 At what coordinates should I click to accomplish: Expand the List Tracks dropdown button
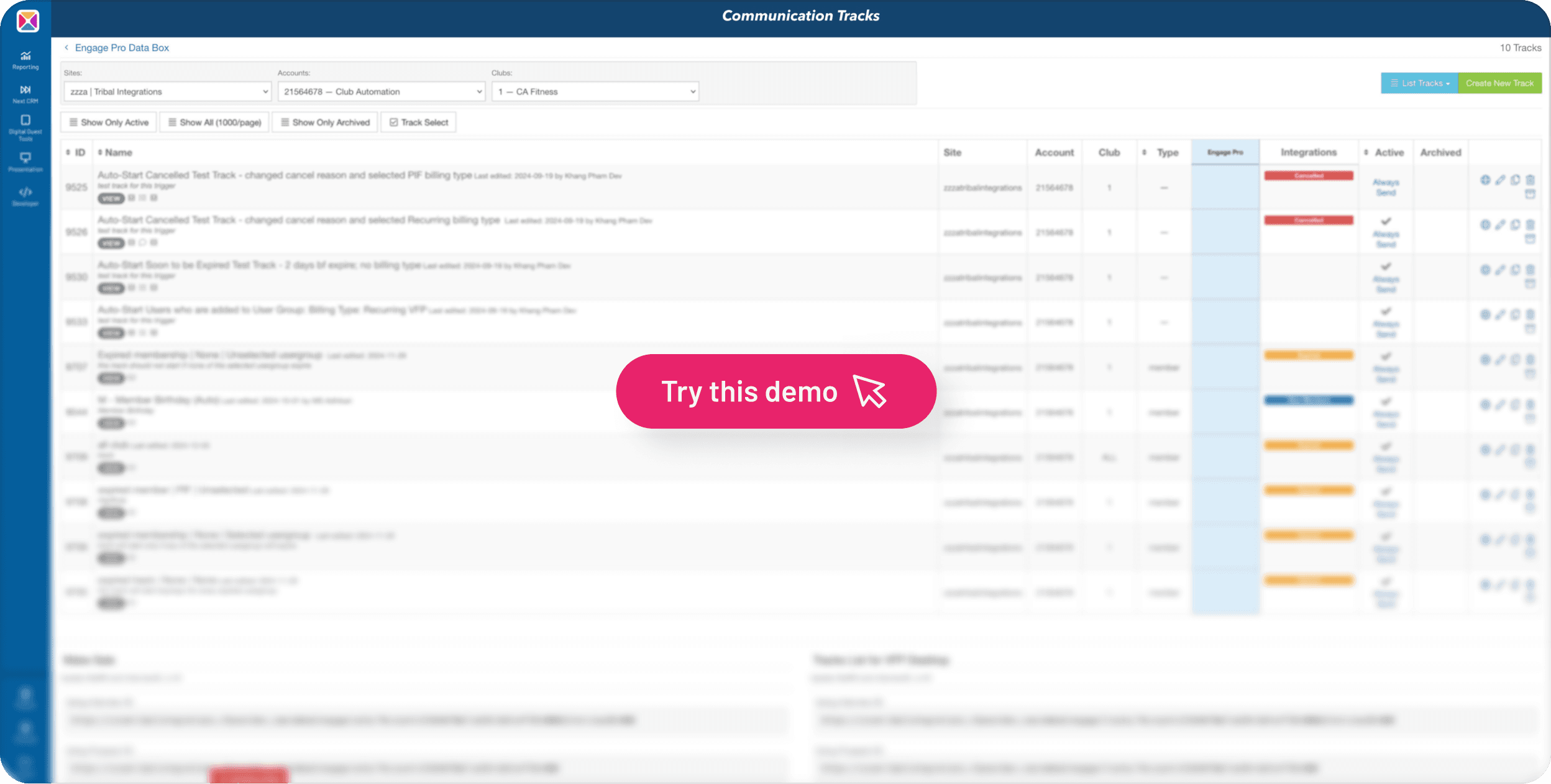1419,83
